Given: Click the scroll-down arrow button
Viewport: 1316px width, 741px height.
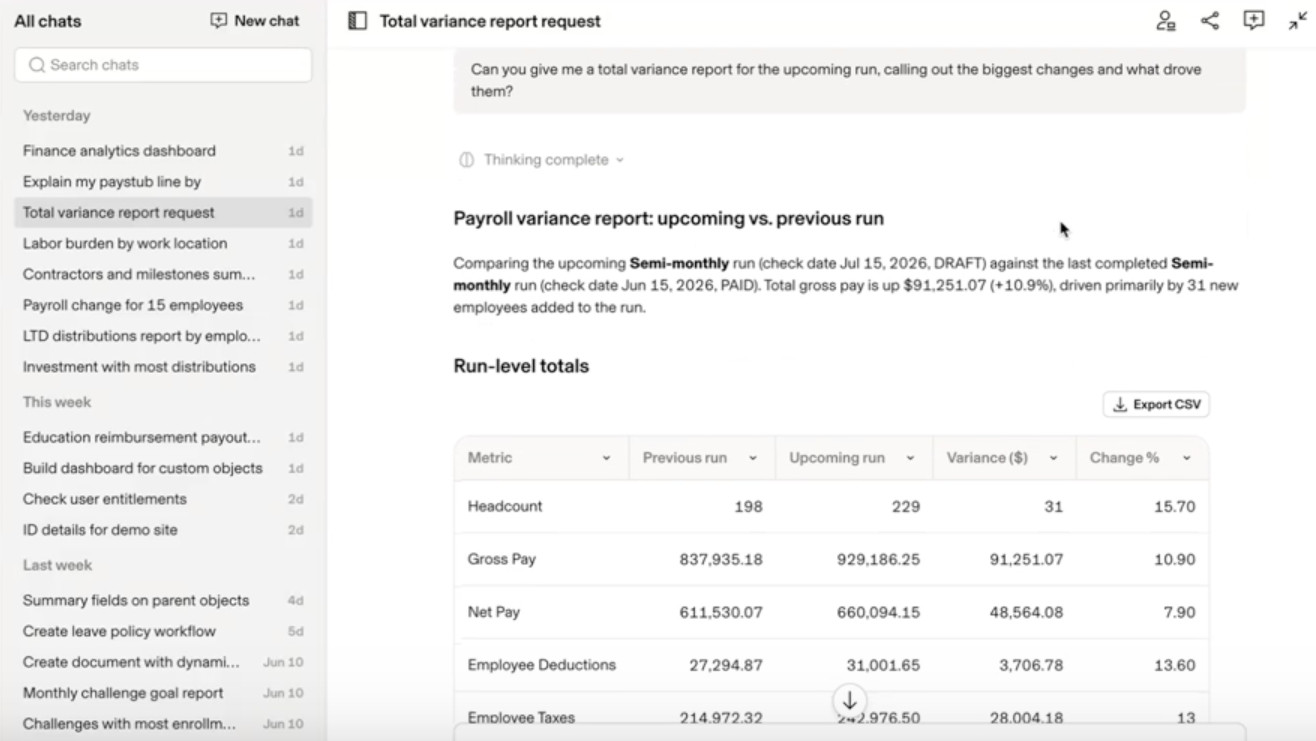Looking at the screenshot, I should coord(849,701).
